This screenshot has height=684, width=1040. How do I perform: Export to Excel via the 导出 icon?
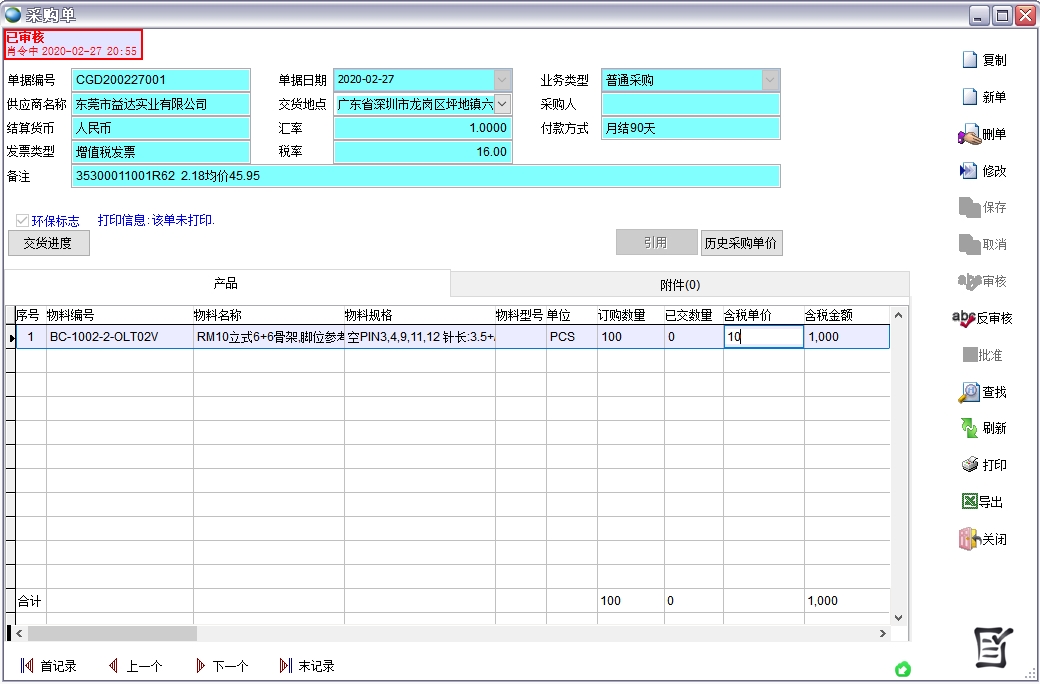pos(985,500)
